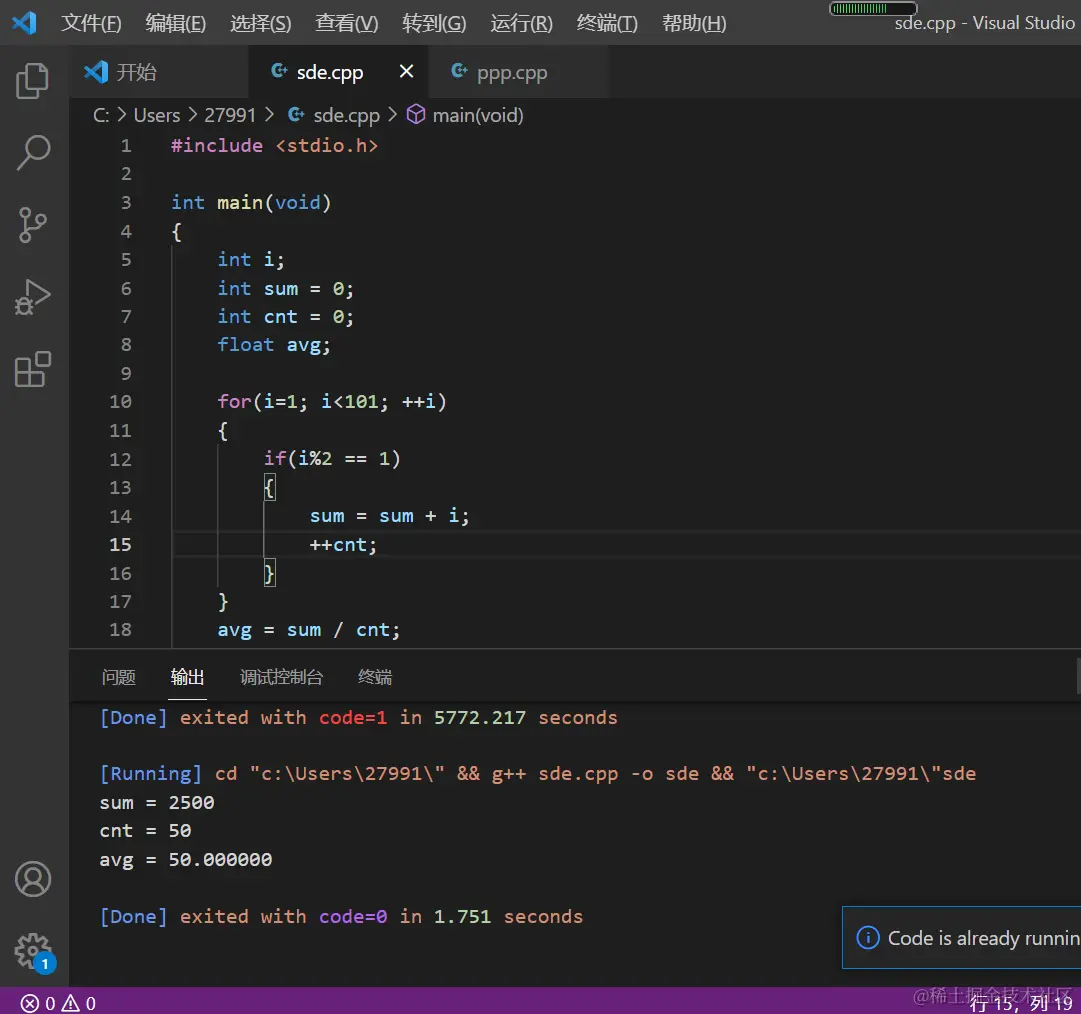Expand the Users breadcrumb folder
This screenshot has height=1014, width=1081.
pos(157,115)
